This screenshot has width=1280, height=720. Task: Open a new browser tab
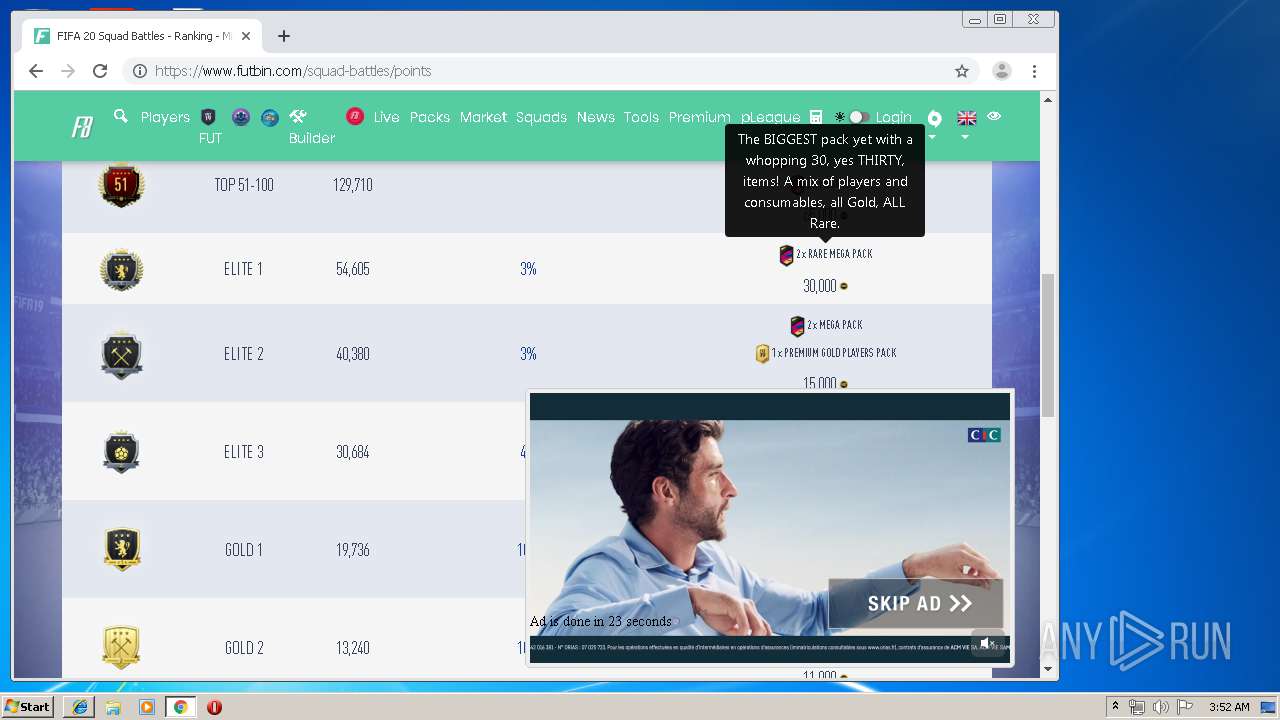pyautogui.click(x=284, y=36)
